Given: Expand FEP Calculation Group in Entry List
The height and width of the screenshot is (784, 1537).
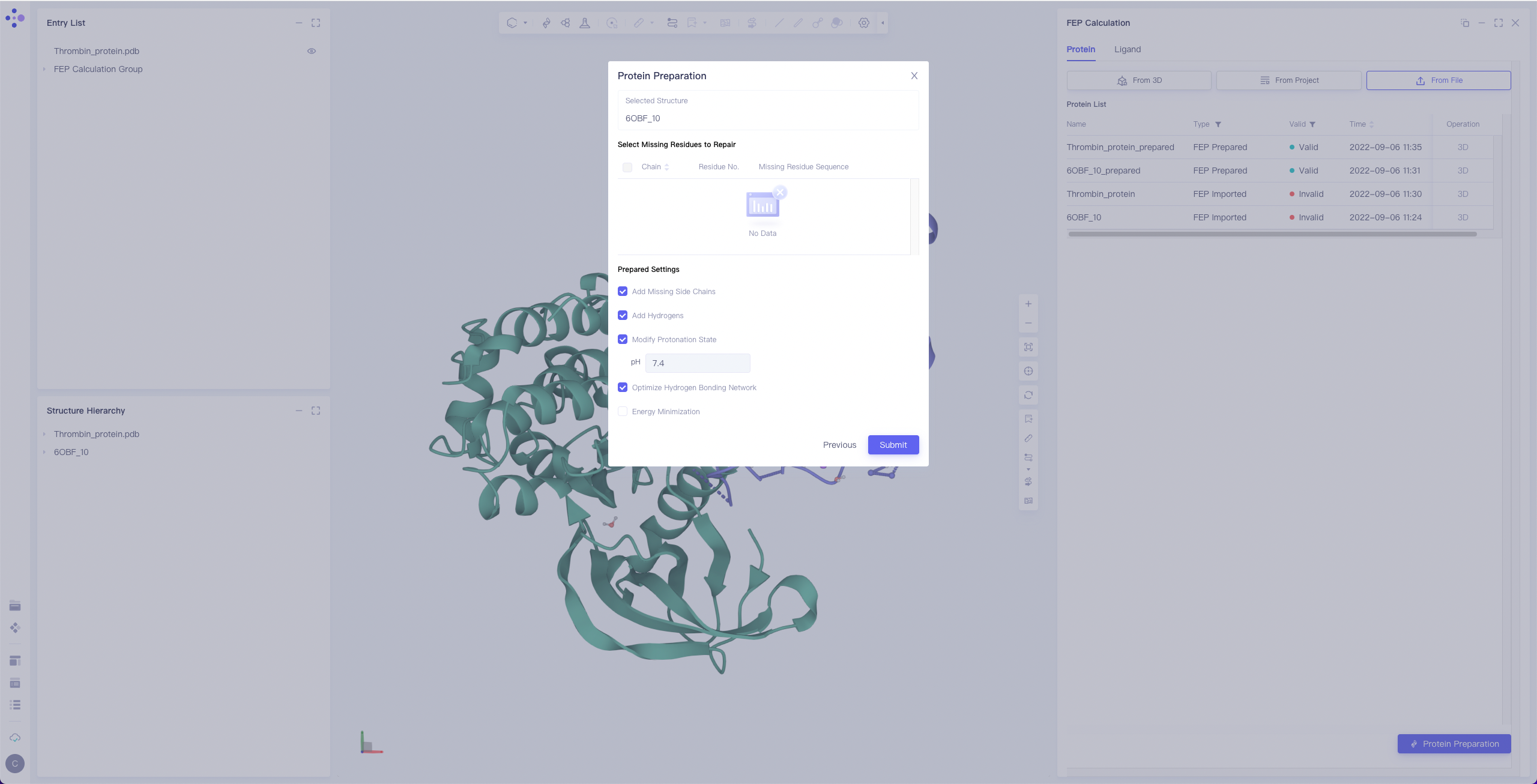Looking at the screenshot, I should coord(44,69).
